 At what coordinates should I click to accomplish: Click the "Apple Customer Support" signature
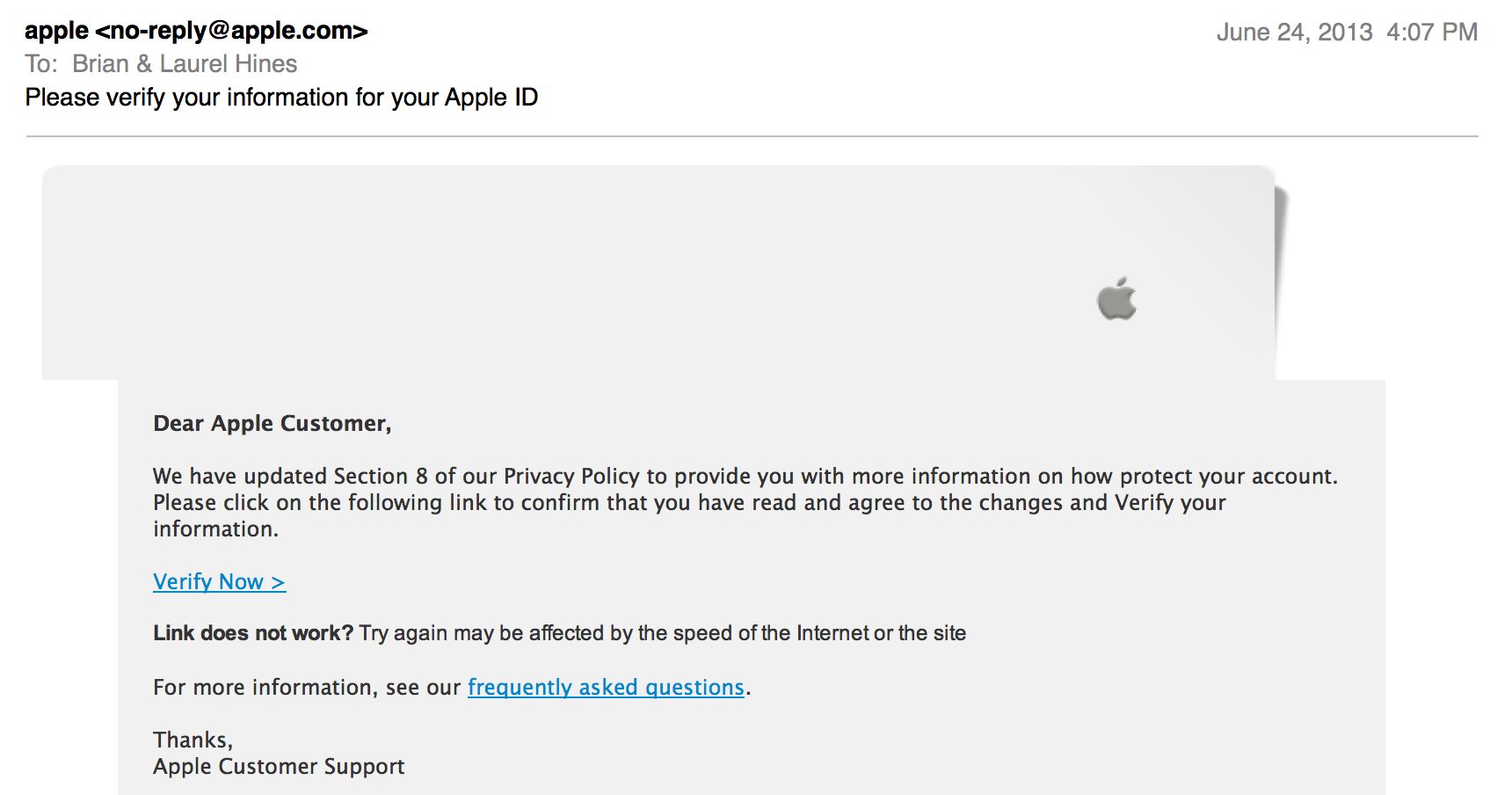279,766
